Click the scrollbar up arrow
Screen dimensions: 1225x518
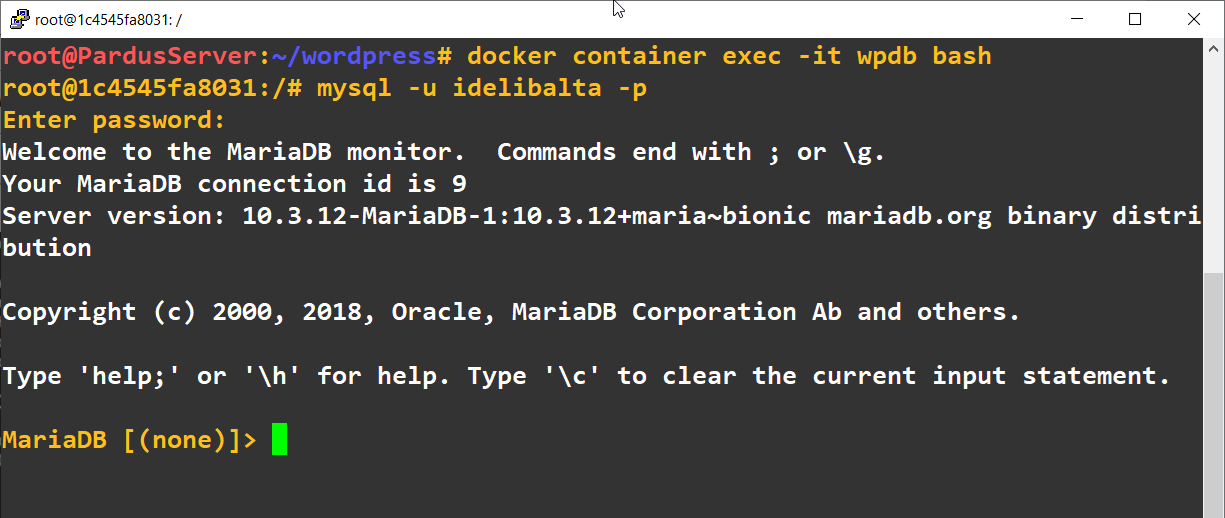(x=1213, y=49)
